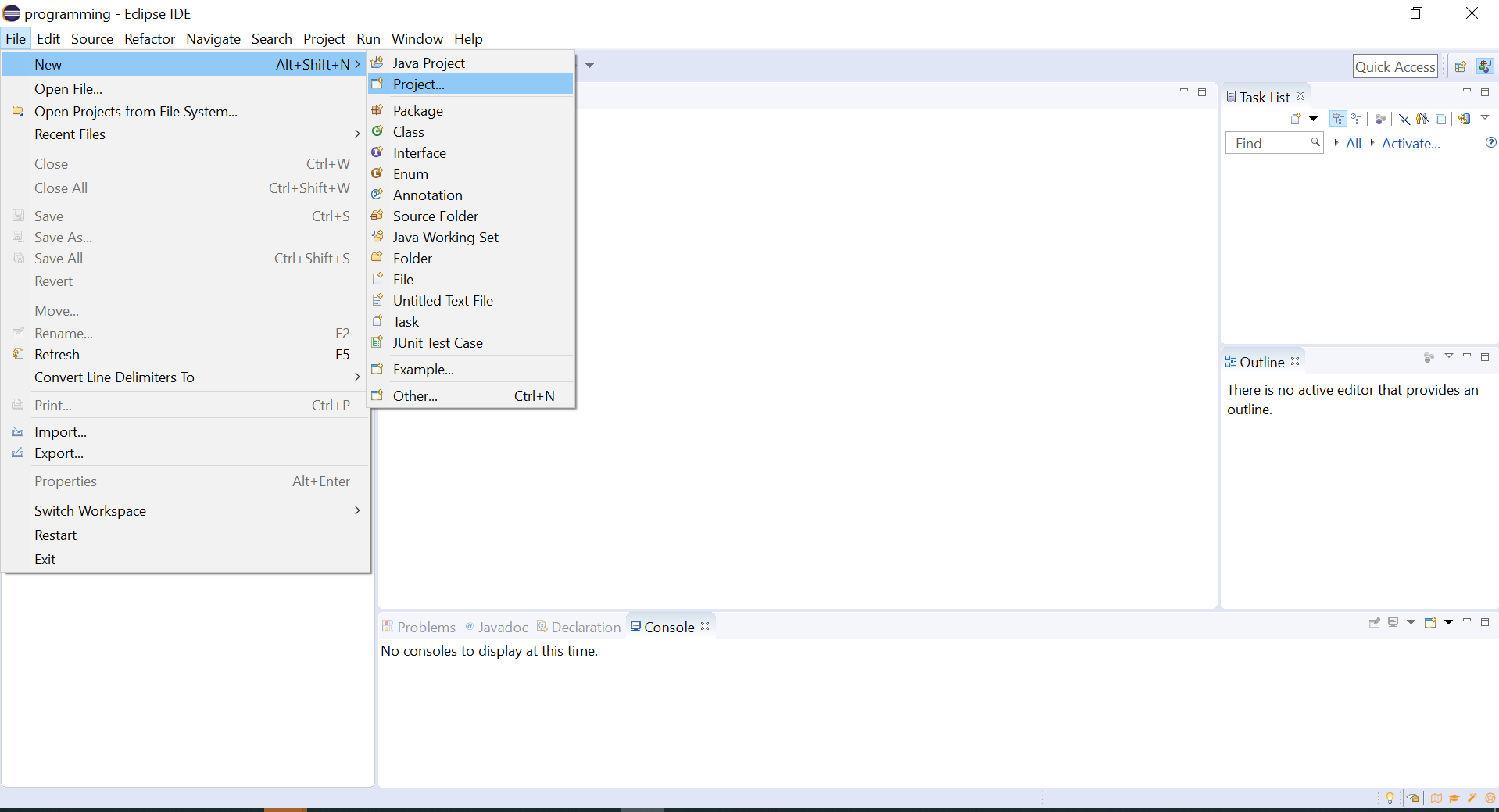The image size is (1499, 812).
Task: Open Outline view menu triangle
Action: coord(1448,356)
